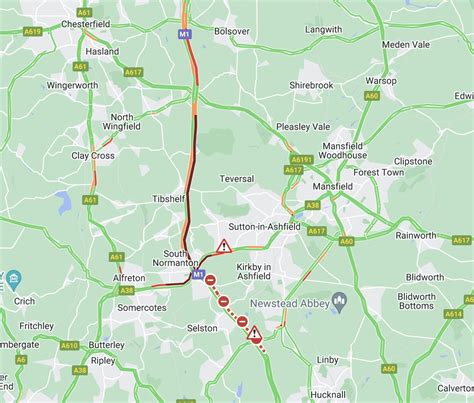Select the Tibshelf place label

(x=168, y=199)
